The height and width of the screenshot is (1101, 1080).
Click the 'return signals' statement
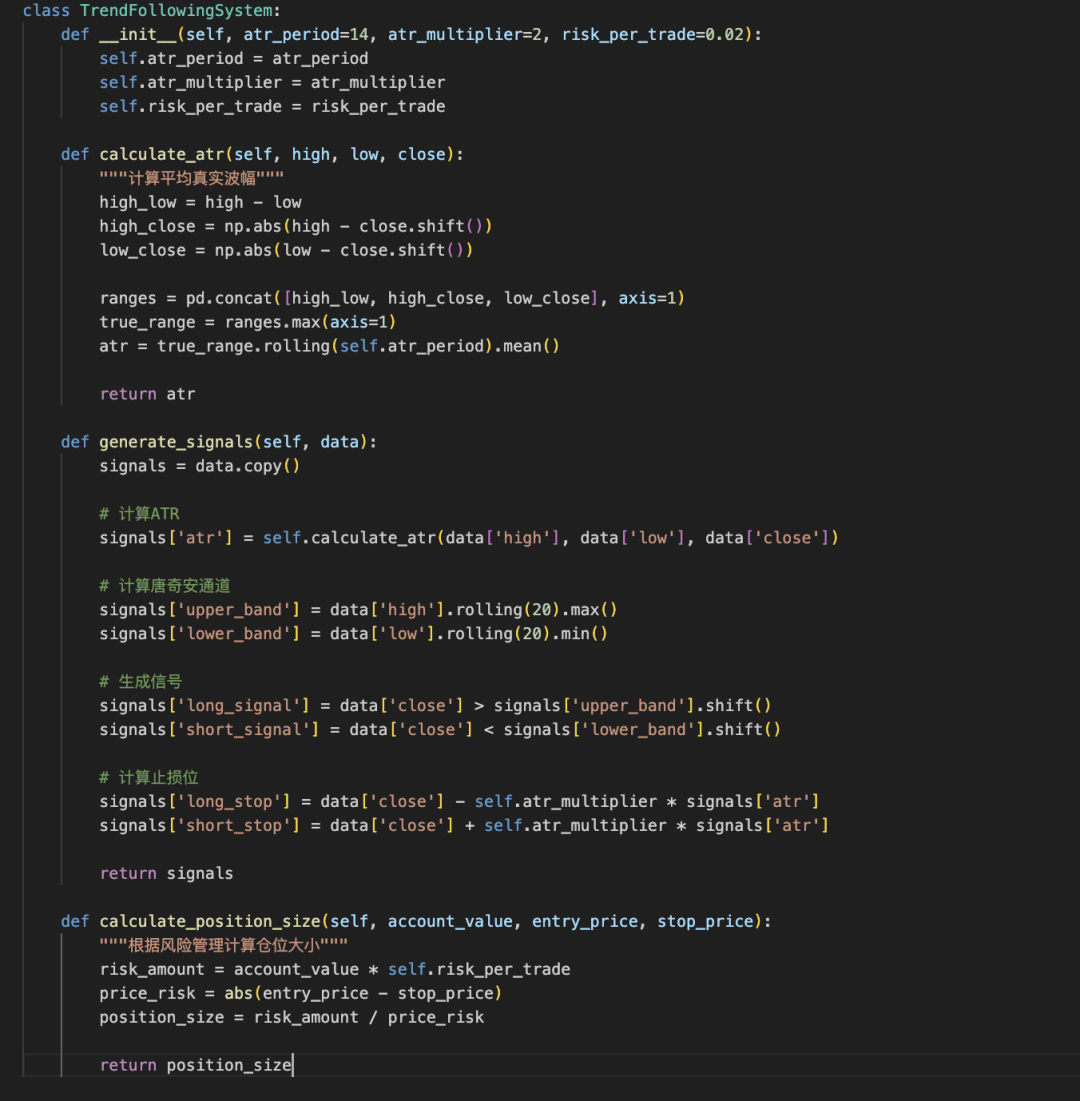[x=166, y=873]
